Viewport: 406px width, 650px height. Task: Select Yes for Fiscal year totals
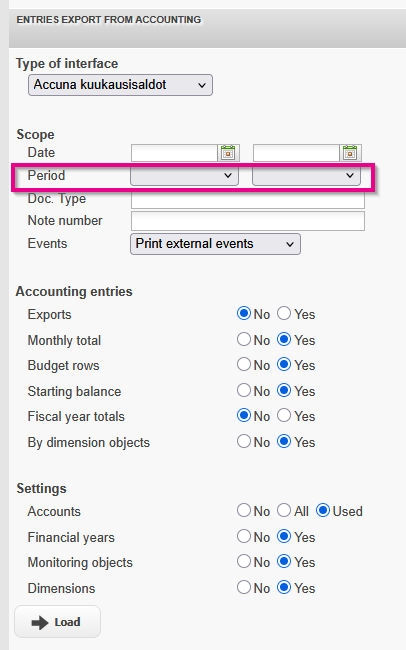[x=284, y=415]
